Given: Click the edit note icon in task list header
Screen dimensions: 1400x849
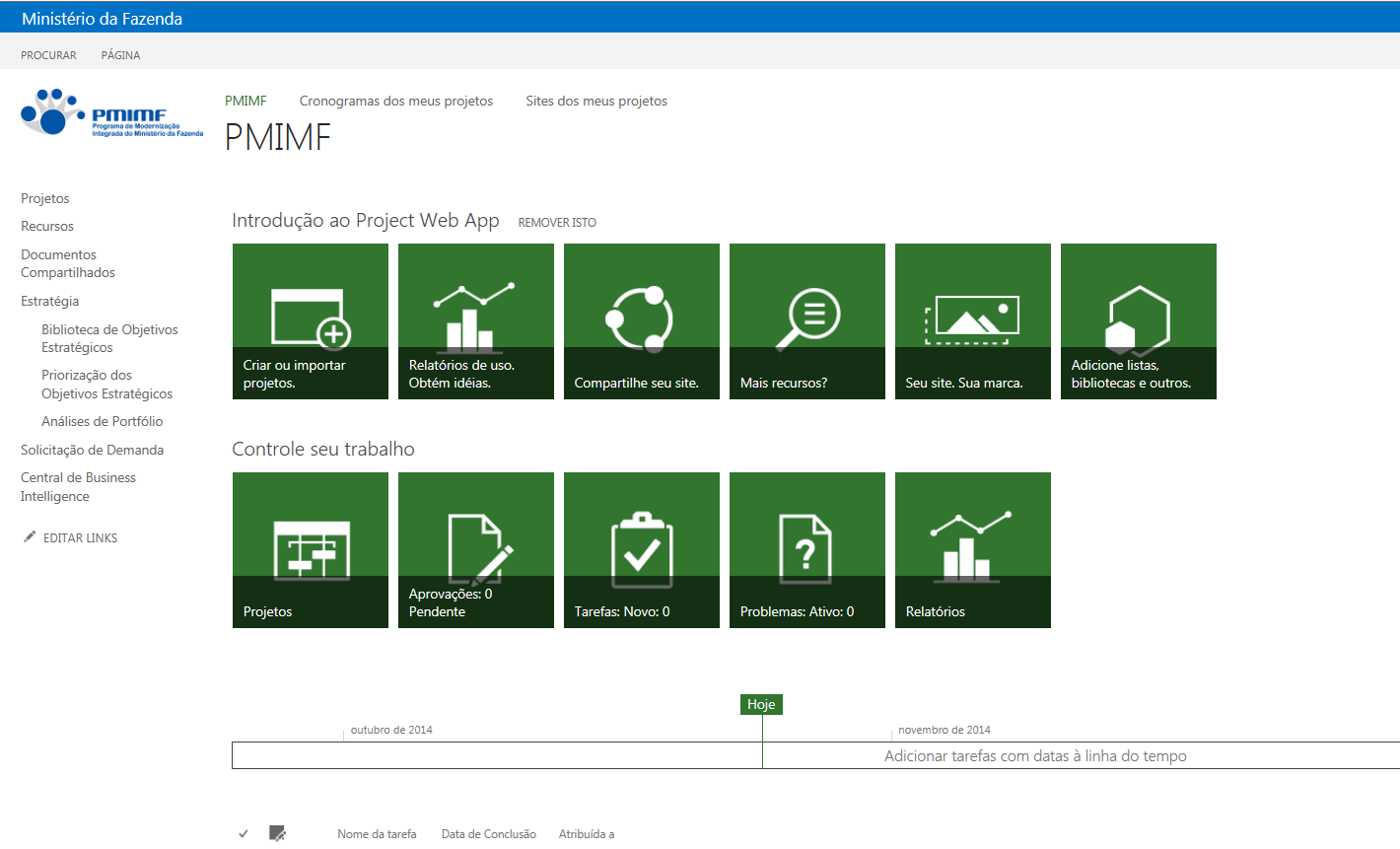Looking at the screenshot, I should [x=278, y=833].
